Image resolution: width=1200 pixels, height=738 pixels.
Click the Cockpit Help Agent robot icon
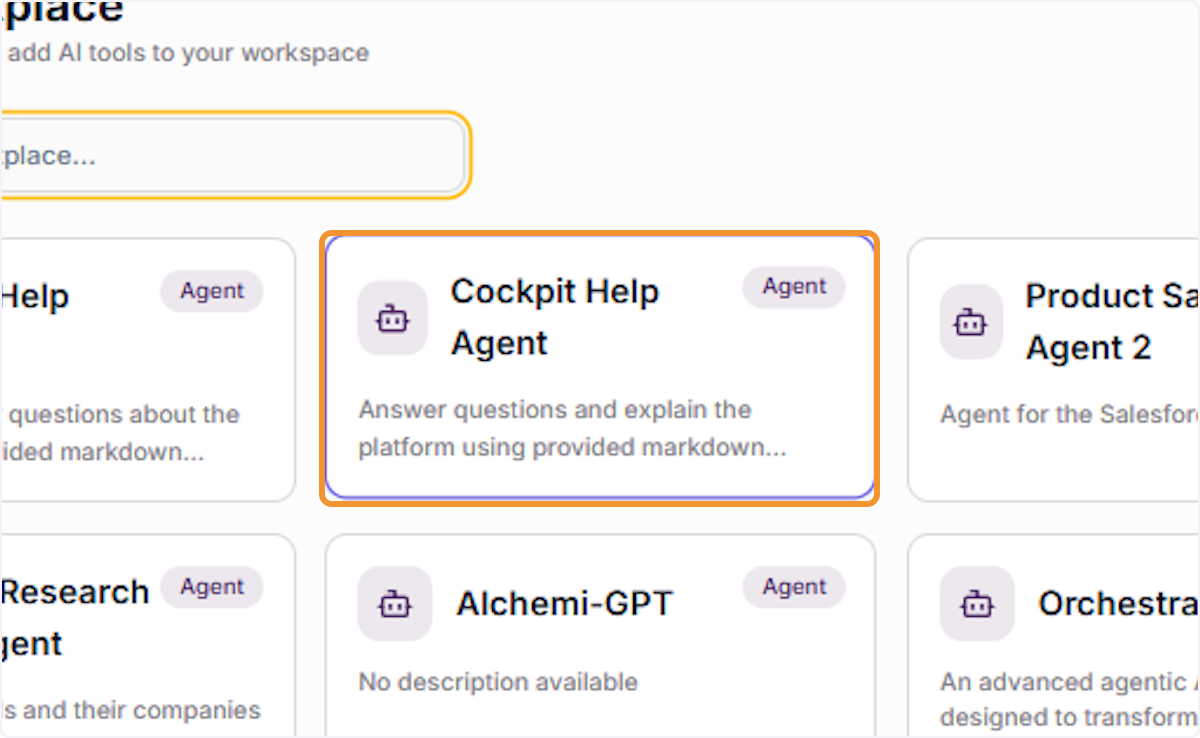(394, 318)
